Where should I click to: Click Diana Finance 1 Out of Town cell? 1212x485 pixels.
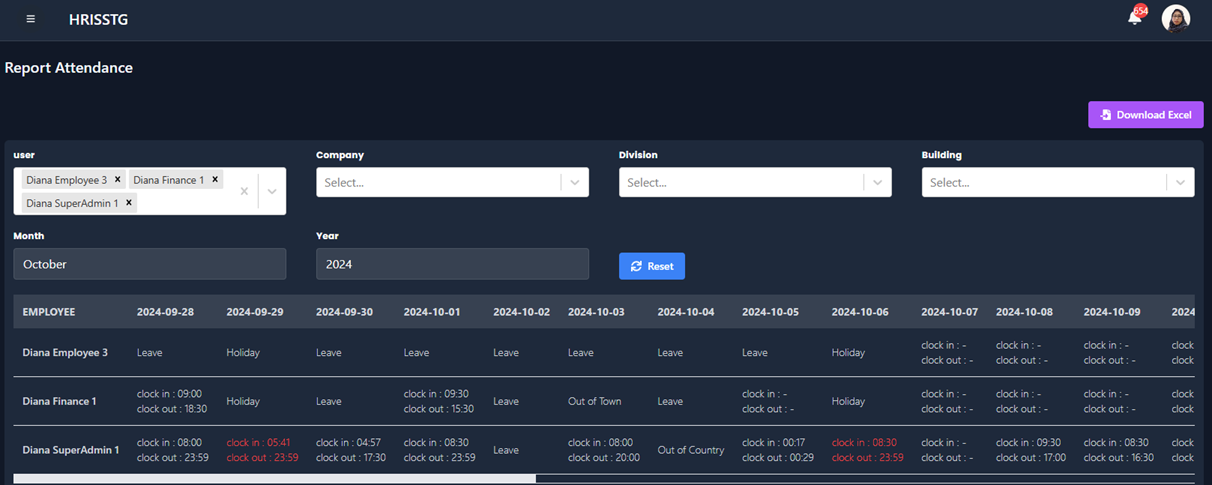595,401
